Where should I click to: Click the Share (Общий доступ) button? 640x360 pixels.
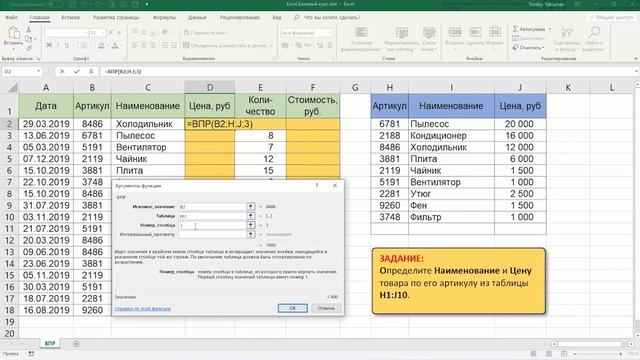click(x=611, y=17)
